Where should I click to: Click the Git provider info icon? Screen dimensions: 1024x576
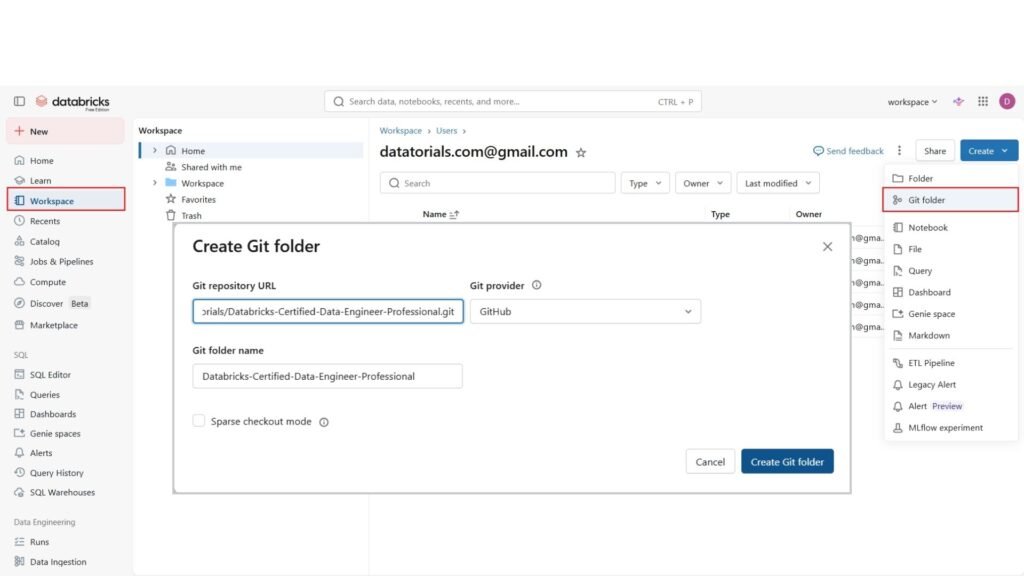pos(537,285)
